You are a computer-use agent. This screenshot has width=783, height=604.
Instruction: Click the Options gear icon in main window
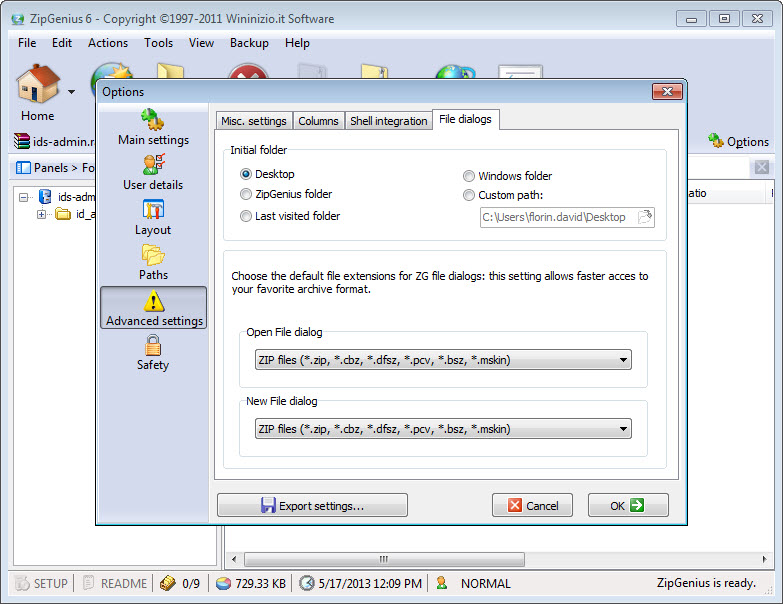point(716,141)
